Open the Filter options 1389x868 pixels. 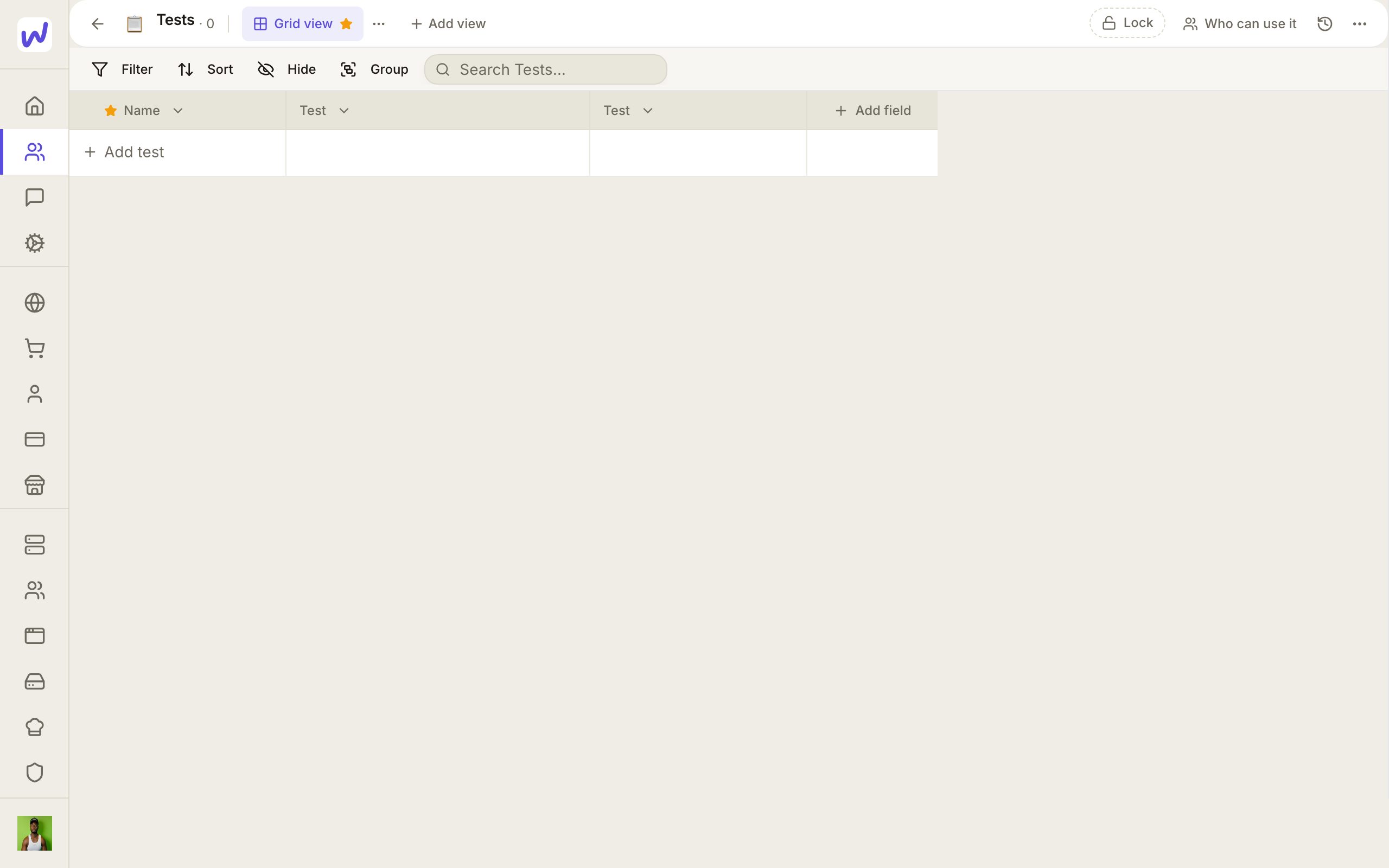[x=122, y=69]
